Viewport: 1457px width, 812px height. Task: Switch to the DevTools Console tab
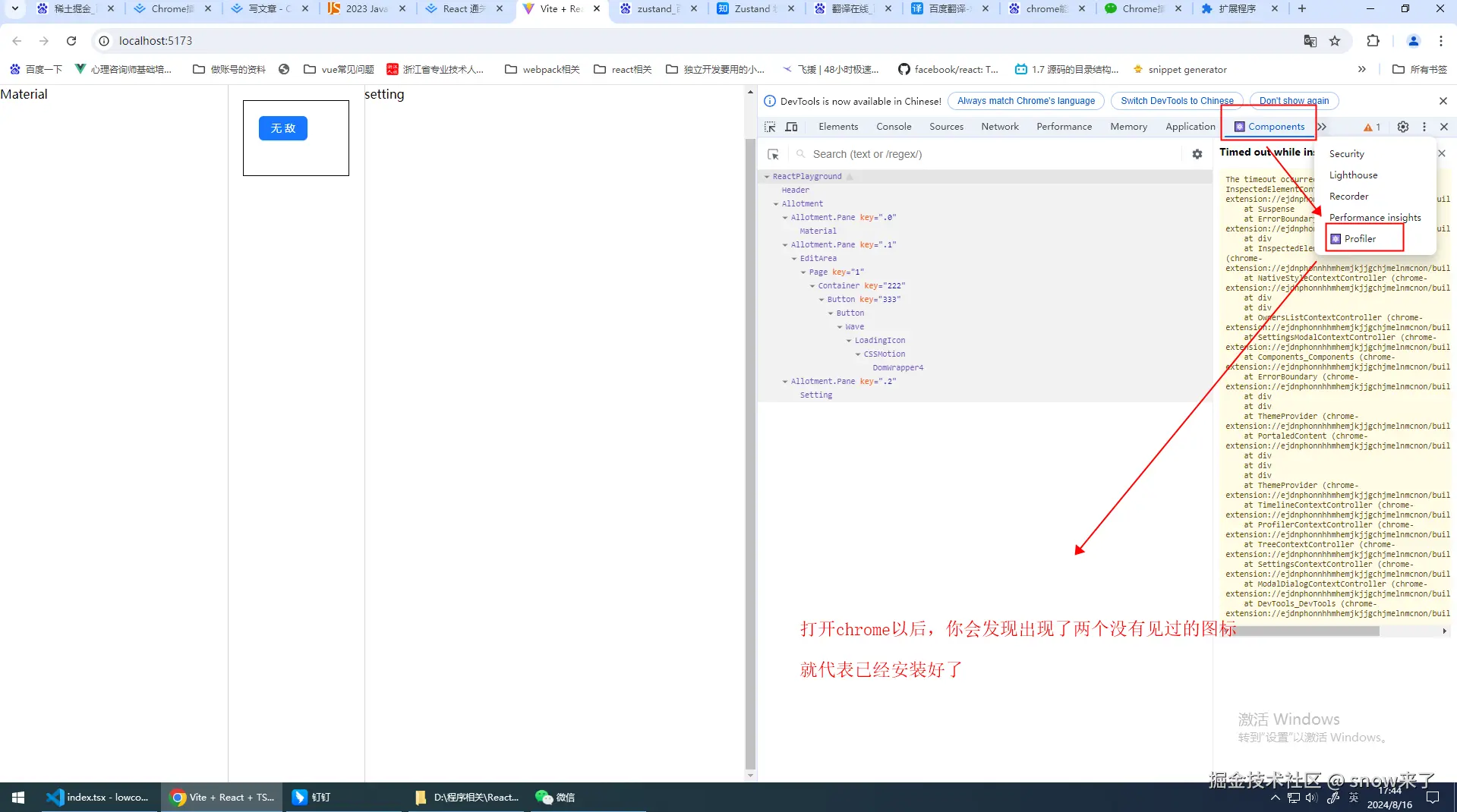[x=894, y=127]
